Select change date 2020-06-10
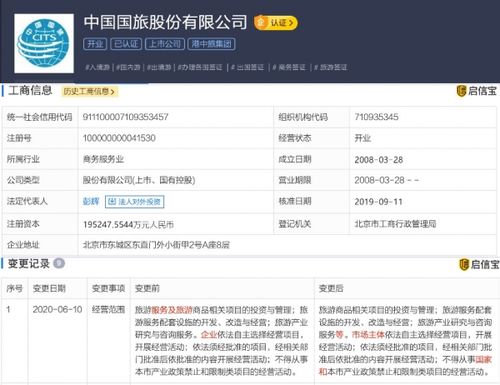 (57, 310)
